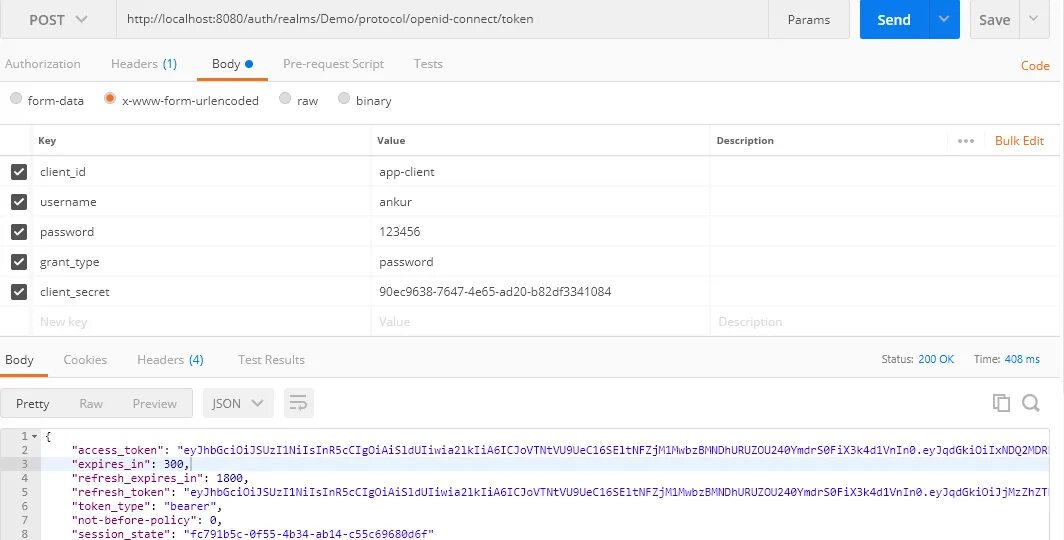Open the JSON format dropdown
Image resolution: width=1064 pixels, height=540 pixels.
(238, 403)
